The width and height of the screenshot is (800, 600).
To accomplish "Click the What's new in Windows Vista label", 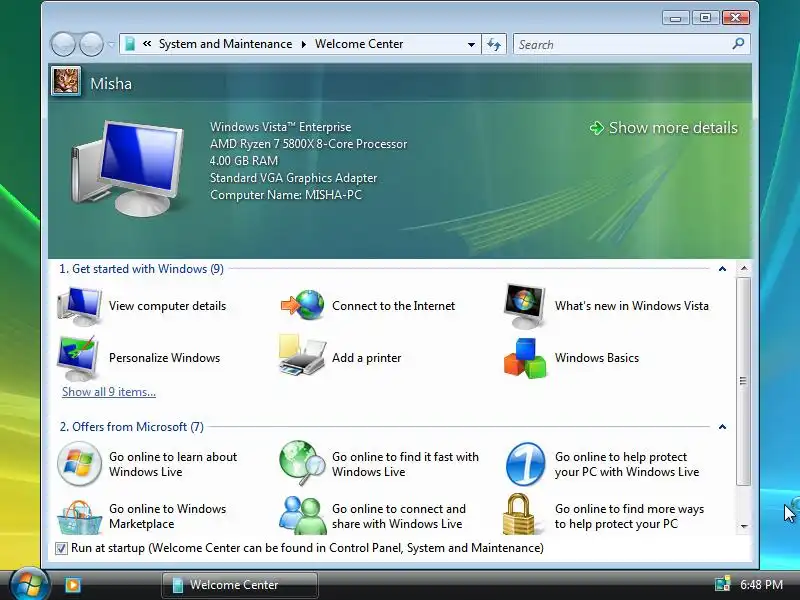I will (x=632, y=306).
